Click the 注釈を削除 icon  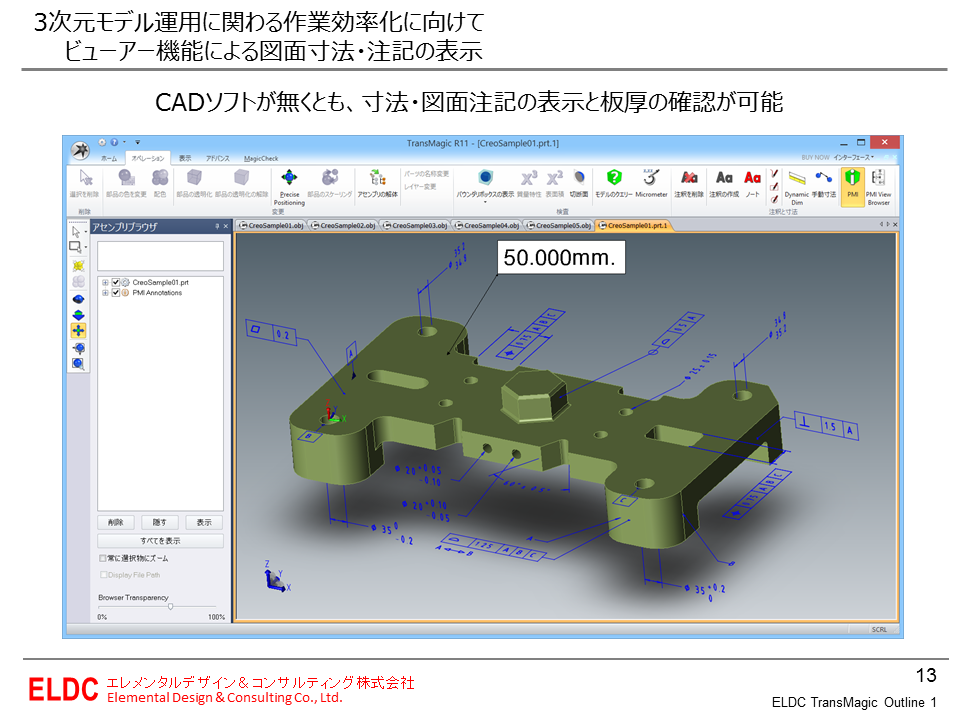click(689, 178)
